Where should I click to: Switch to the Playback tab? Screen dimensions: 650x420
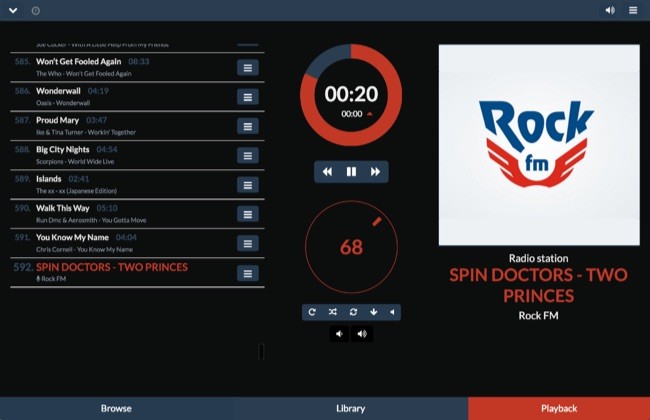point(559,408)
